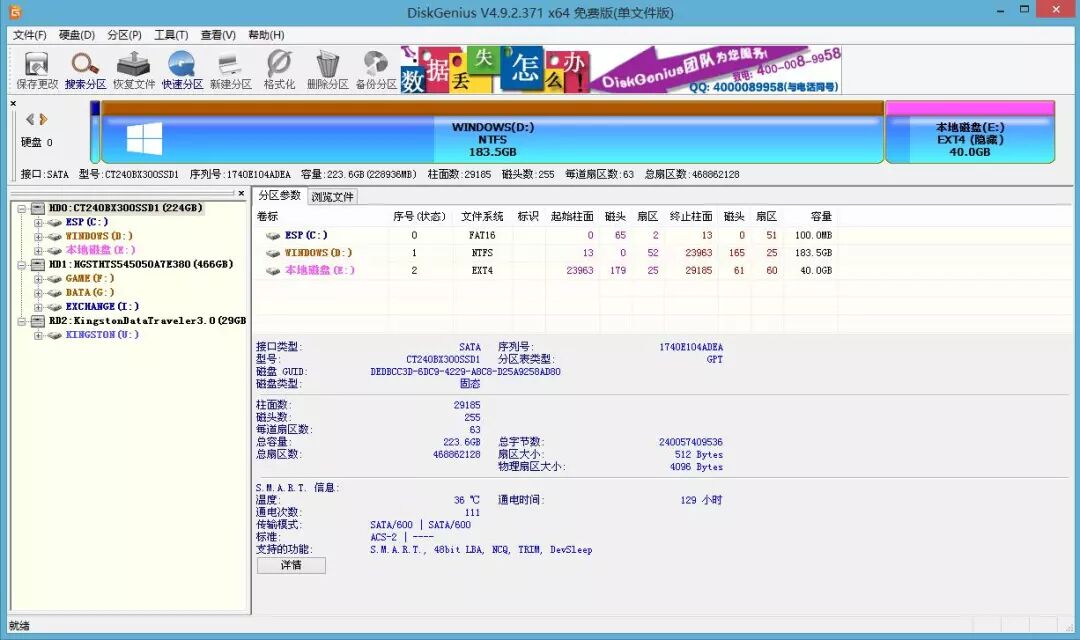The width and height of the screenshot is (1080, 640).
Task: Expand the DATA (G:) tree node
Action: point(39,293)
